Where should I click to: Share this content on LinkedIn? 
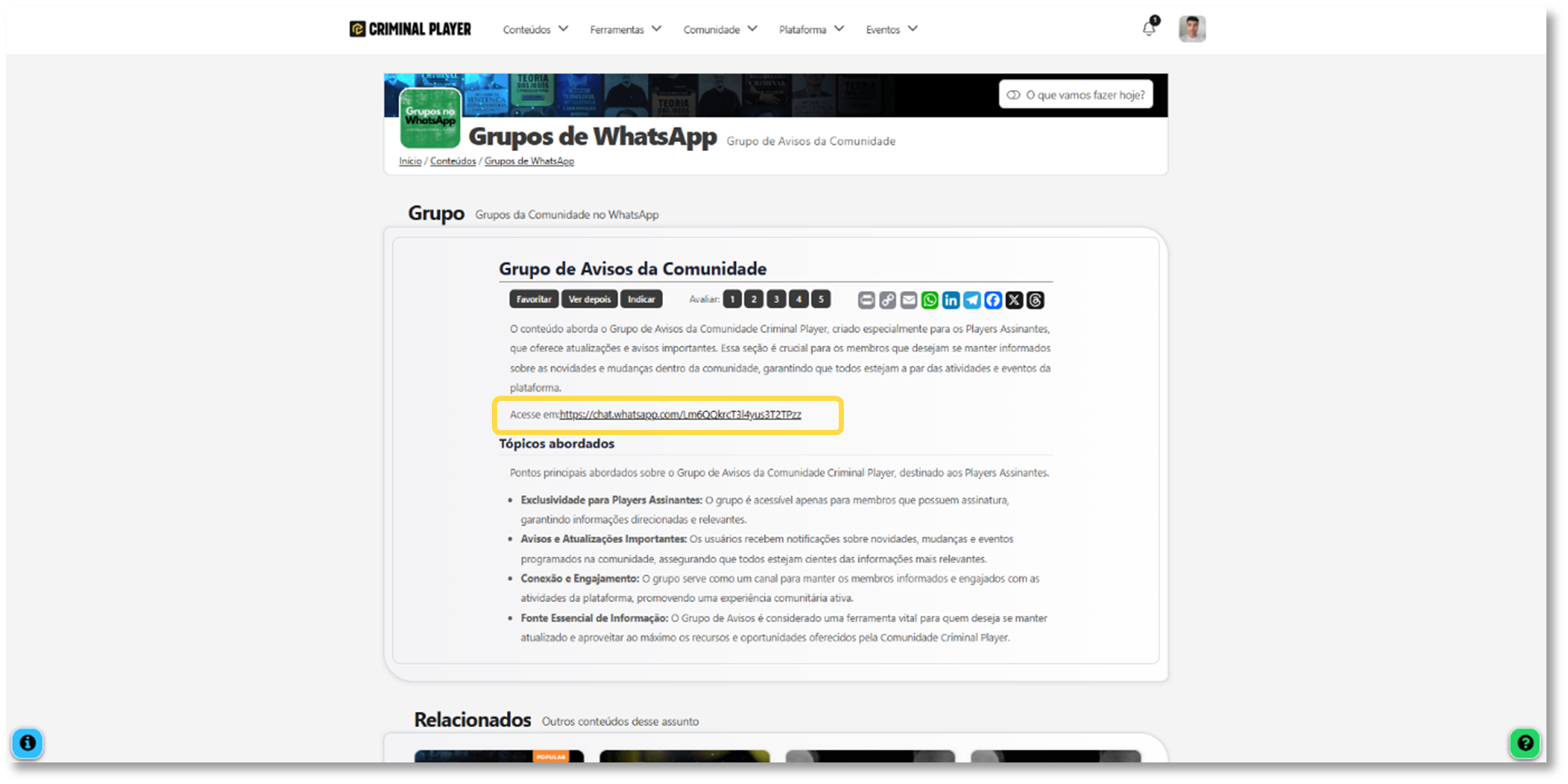click(x=950, y=300)
